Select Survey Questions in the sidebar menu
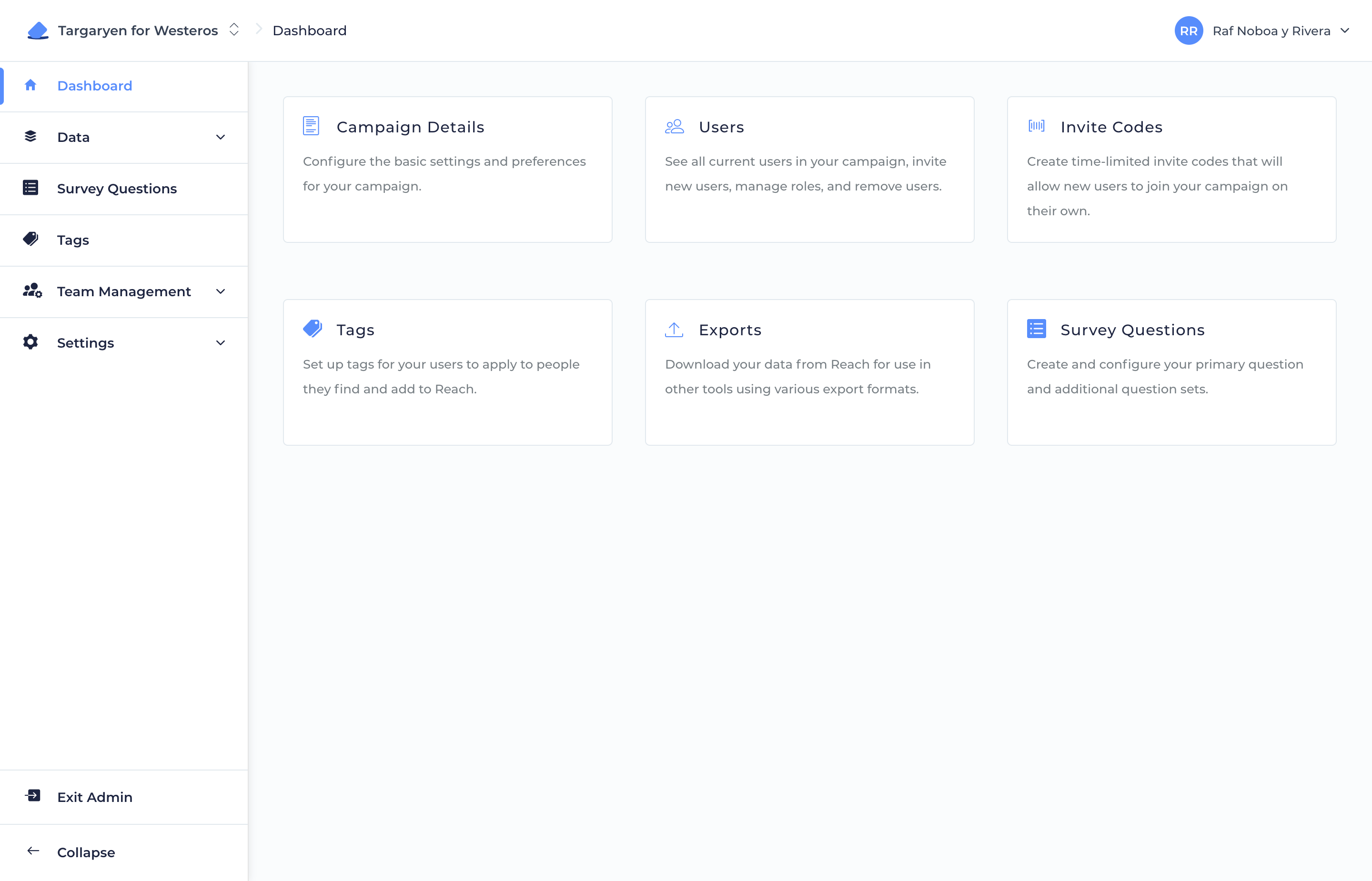The width and height of the screenshot is (1372, 881). tap(116, 188)
